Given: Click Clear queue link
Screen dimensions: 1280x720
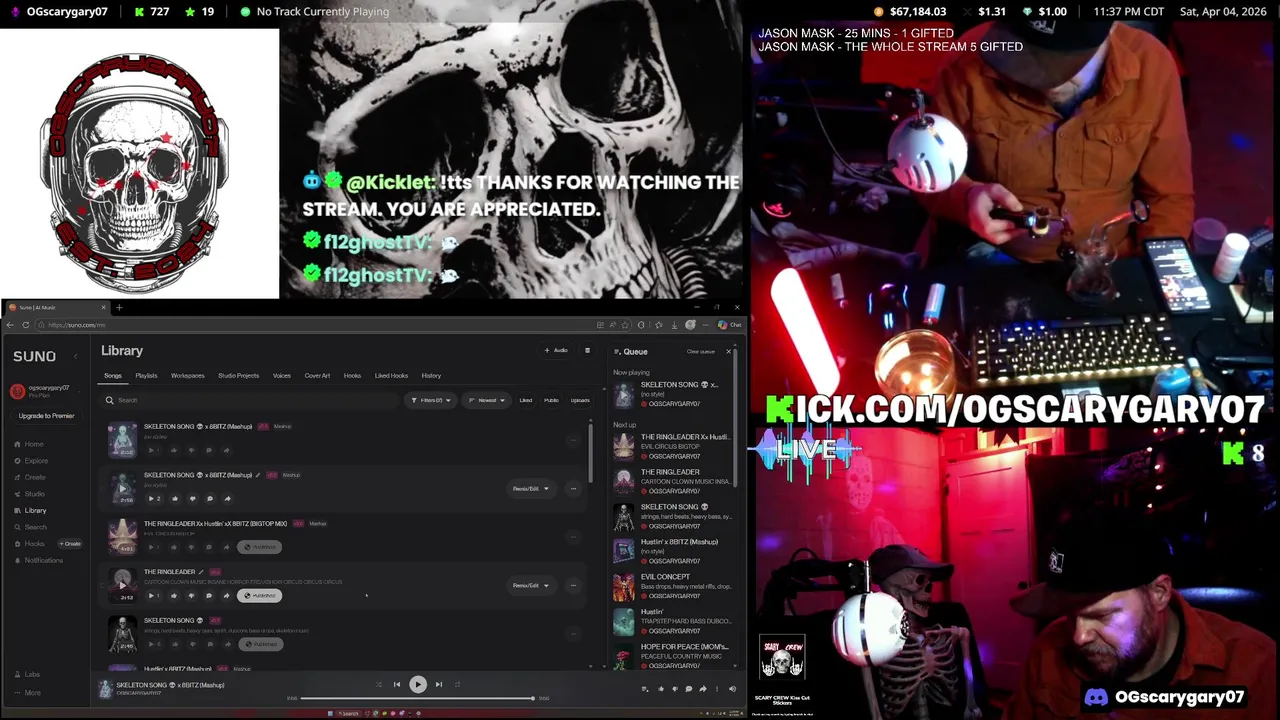Looking at the screenshot, I should pyautogui.click(x=701, y=352).
